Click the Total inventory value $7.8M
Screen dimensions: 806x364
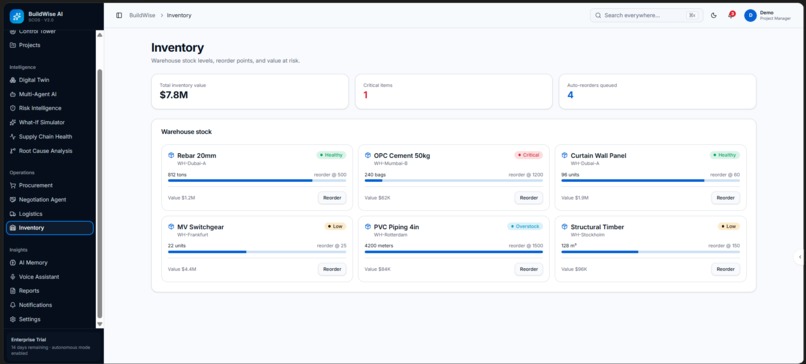(x=173, y=95)
